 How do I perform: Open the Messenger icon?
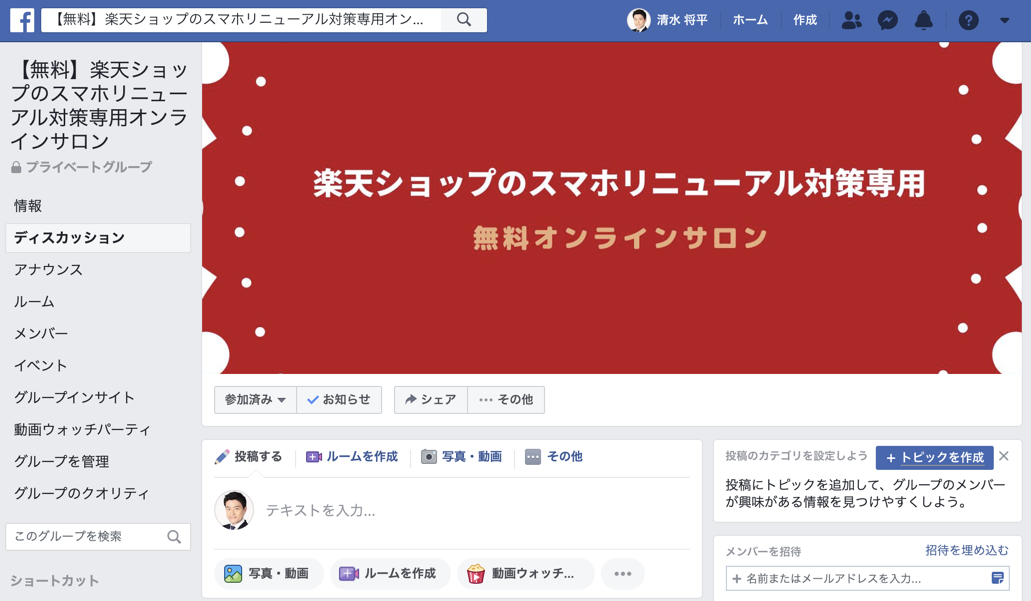click(x=888, y=20)
